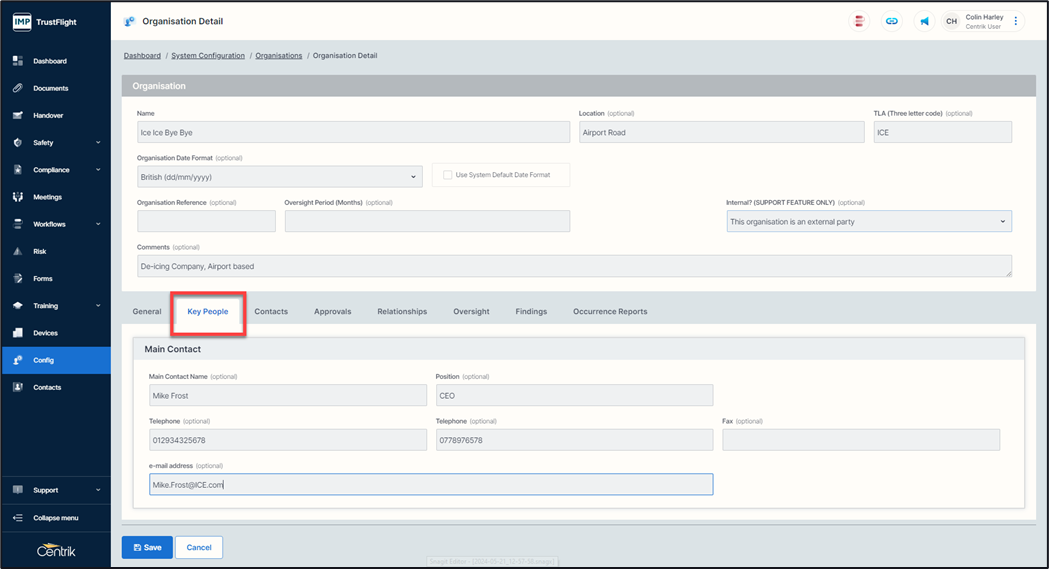Click the Risk warning triangle icon
1049x569 pixels.
[x=18, y=251]
